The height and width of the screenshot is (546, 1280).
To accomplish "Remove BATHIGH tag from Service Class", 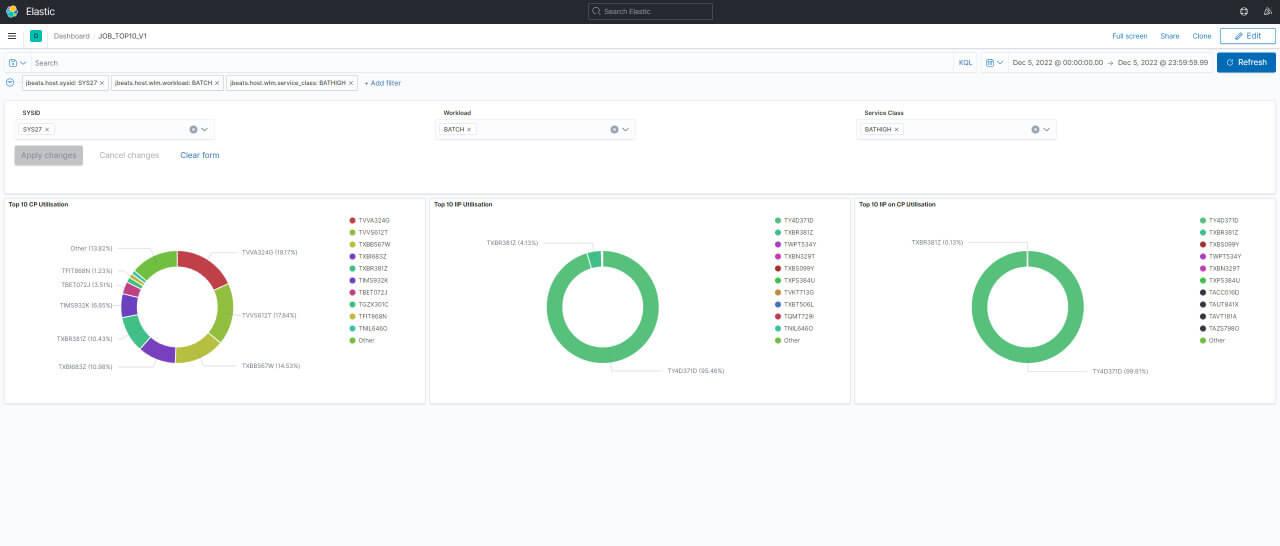I will [896, 130].
